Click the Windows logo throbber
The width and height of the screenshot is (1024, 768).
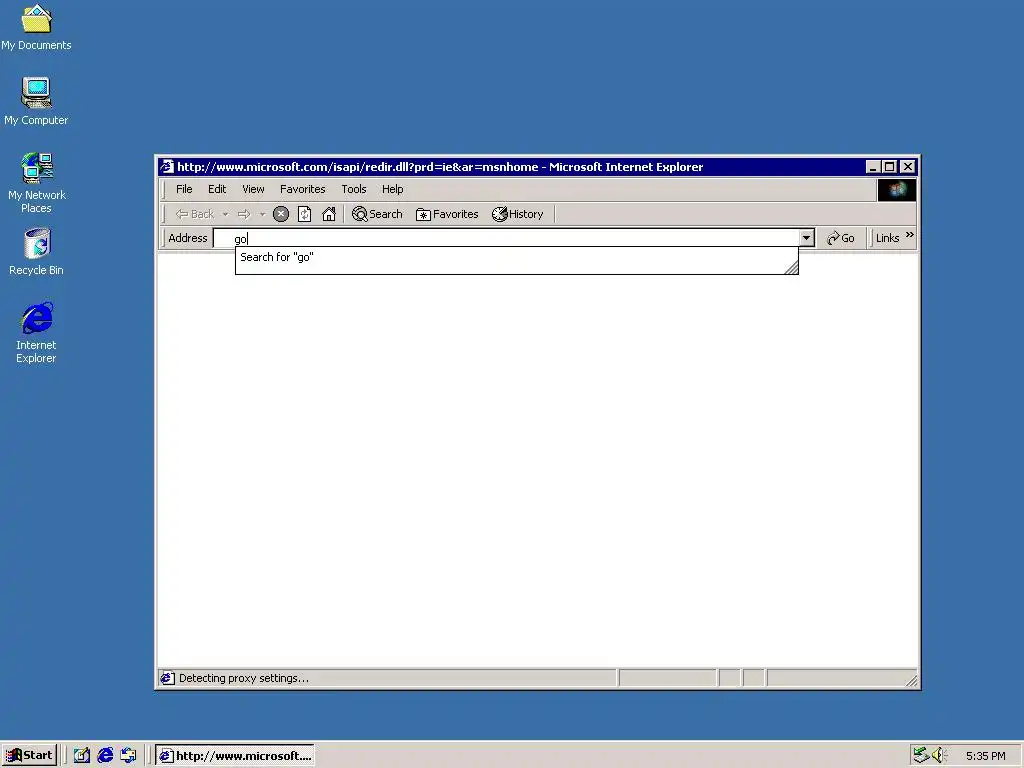point(897,190)
